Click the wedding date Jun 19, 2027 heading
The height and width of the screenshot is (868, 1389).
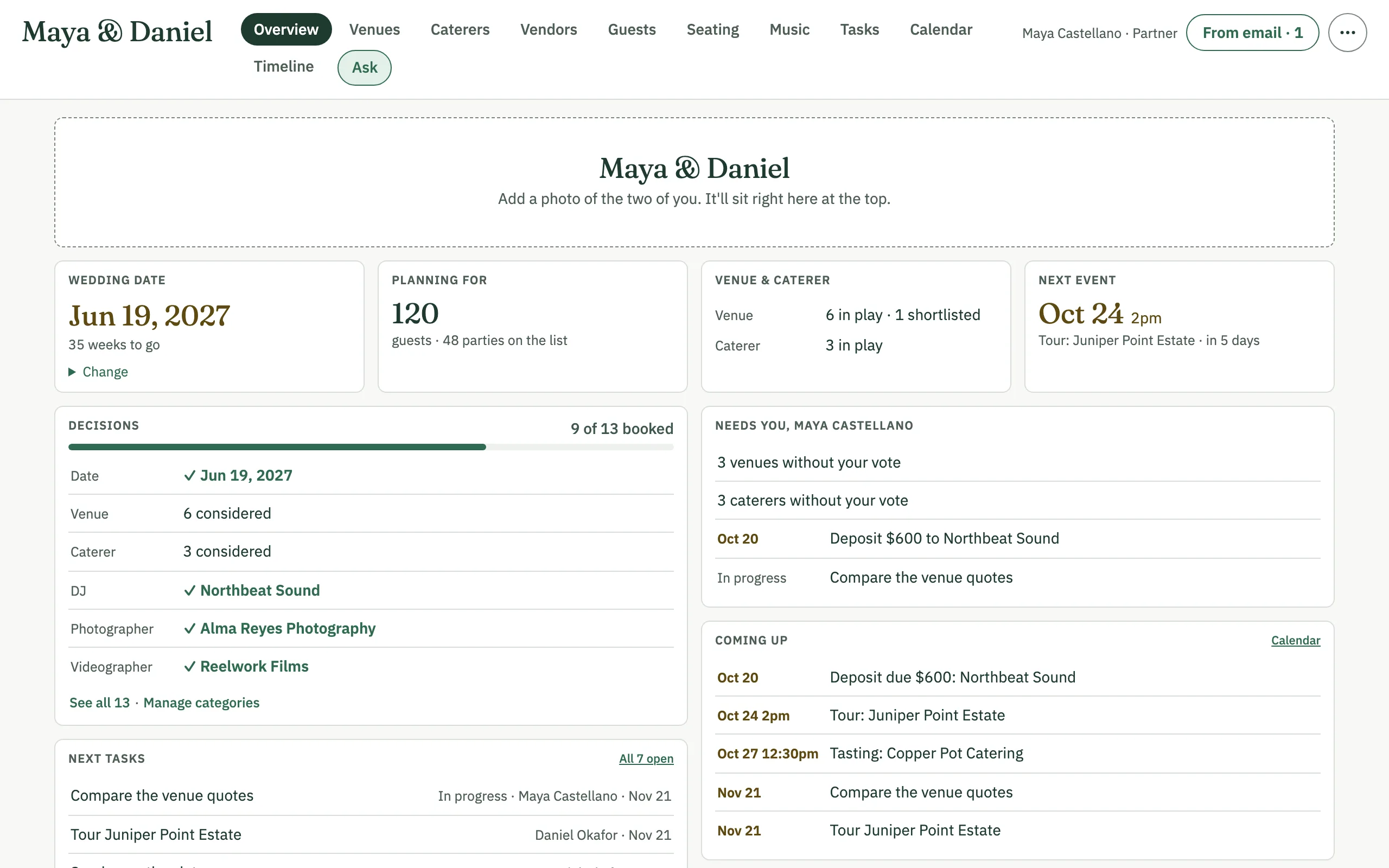149,316
